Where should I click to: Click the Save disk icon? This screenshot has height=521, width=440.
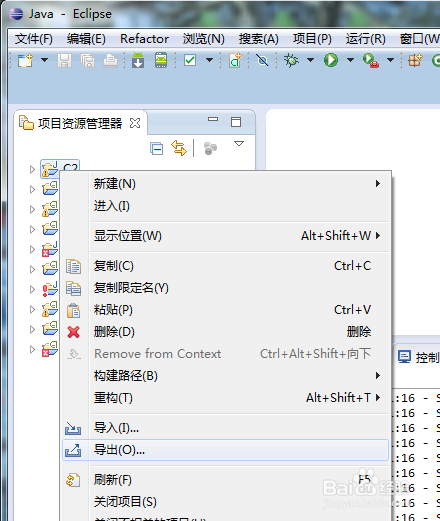coord(64,61)
